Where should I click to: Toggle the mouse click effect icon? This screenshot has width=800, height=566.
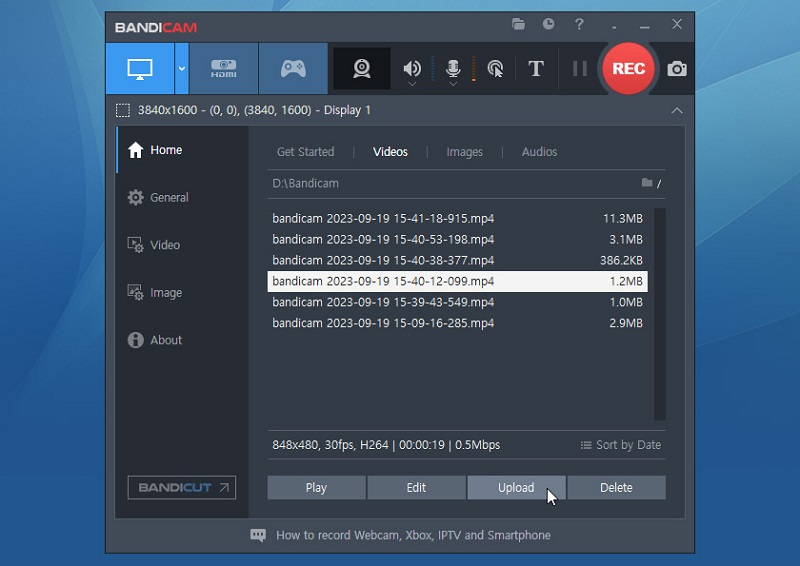495,68
